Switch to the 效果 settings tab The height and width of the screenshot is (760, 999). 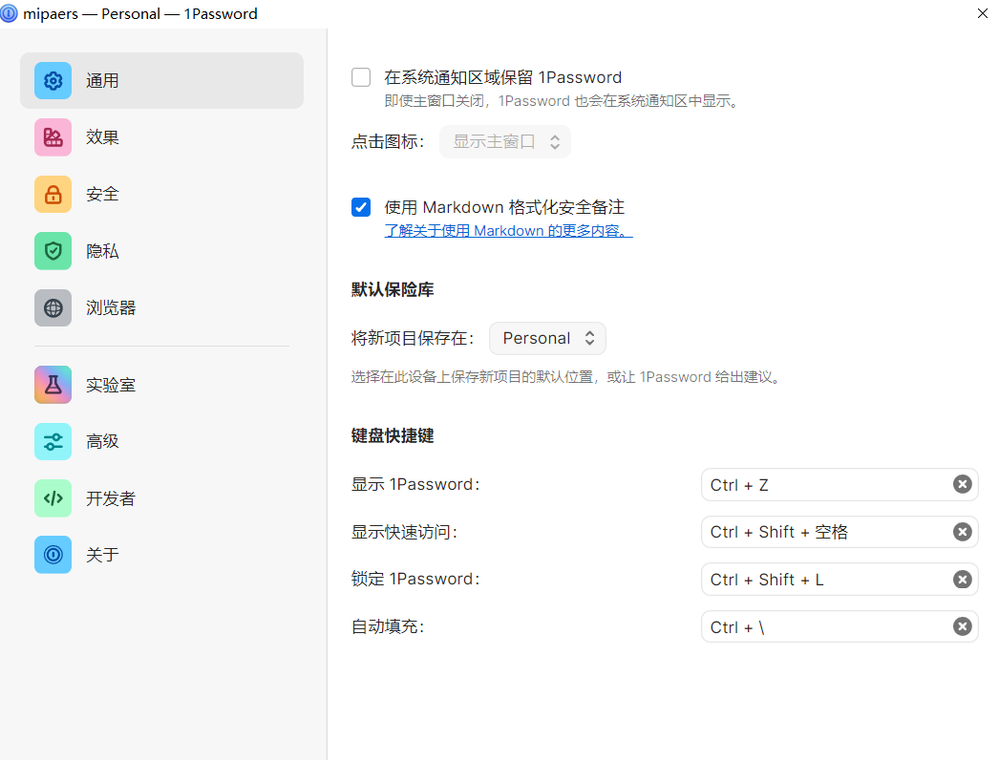coord(162,137)
